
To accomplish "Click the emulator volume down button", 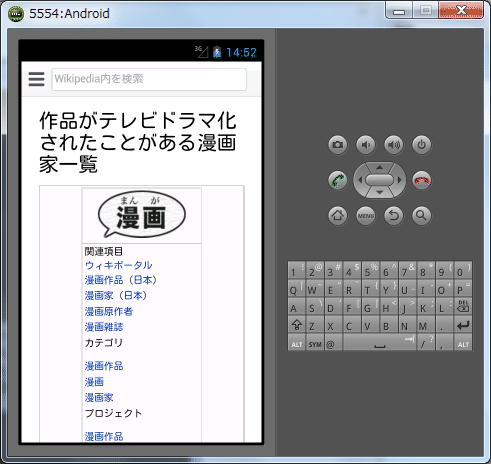I will point(366,145).
